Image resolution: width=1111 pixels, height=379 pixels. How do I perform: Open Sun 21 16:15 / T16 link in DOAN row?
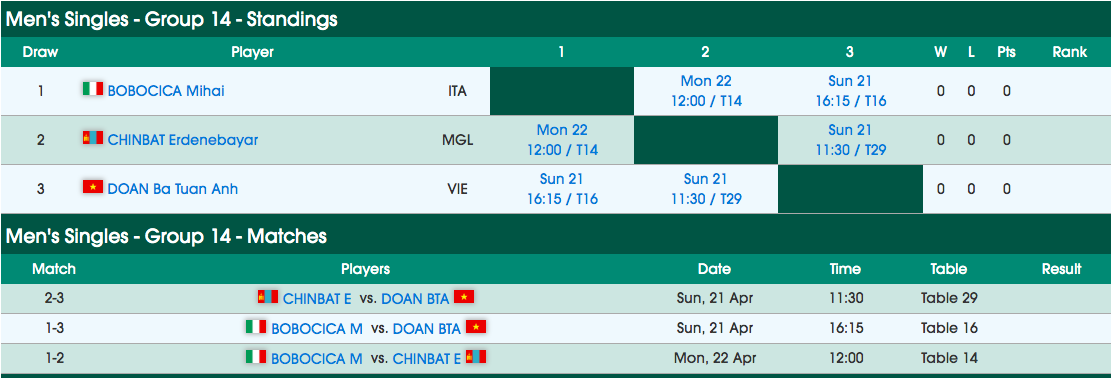tap(562, 188)
